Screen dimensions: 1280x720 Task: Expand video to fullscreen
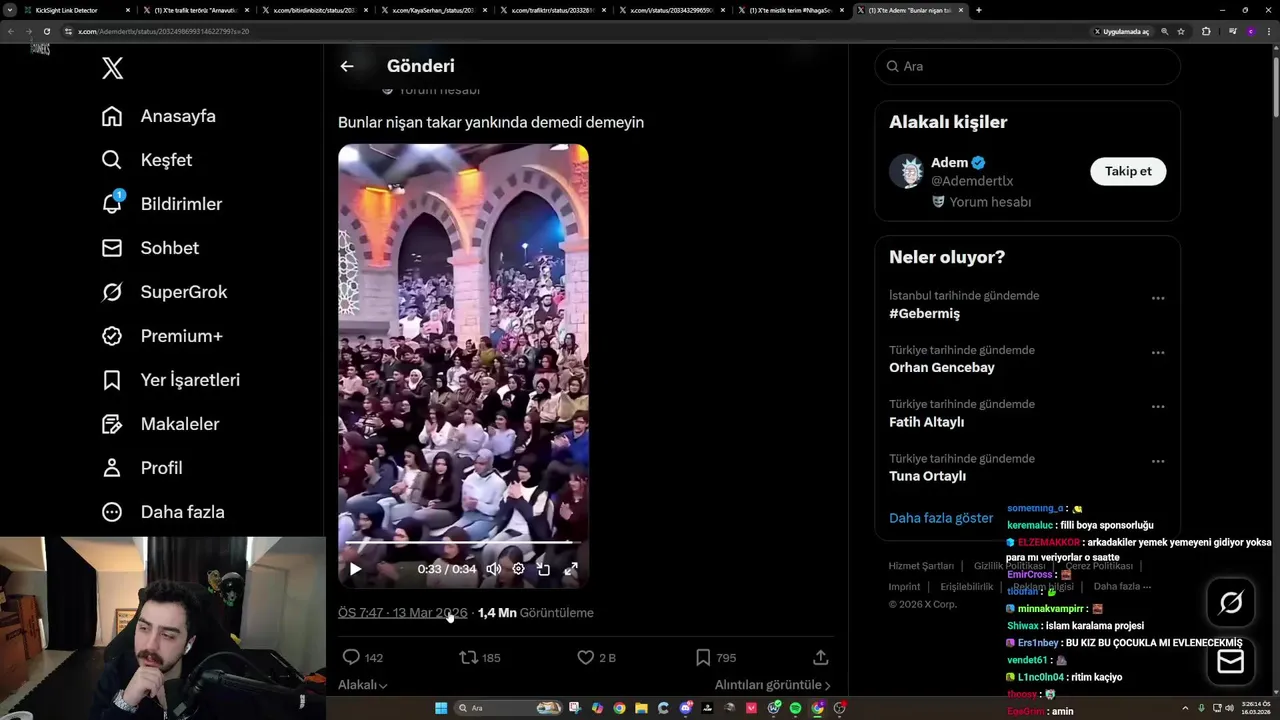(571, 569)
